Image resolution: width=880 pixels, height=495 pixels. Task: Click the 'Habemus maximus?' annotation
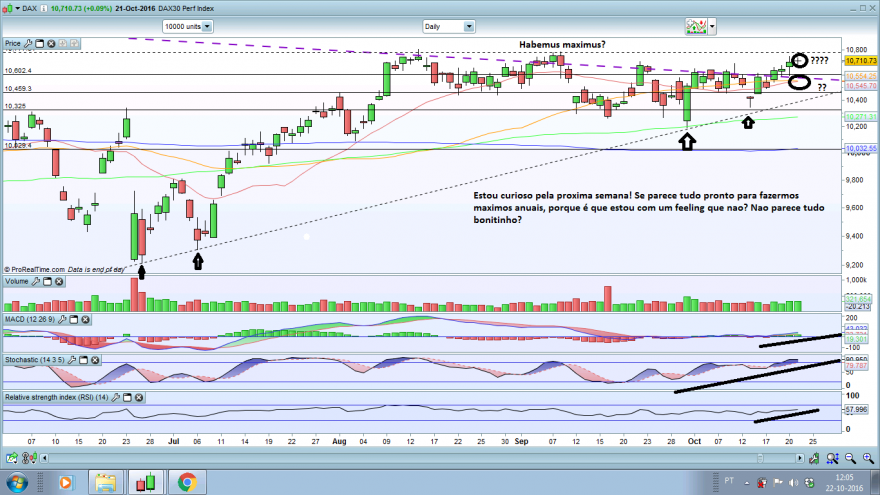click(x=562, y=44)
